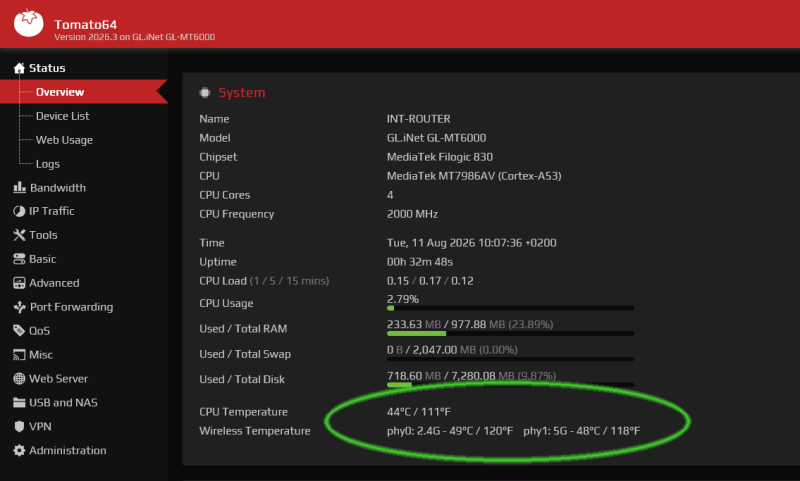Screen dimensions: 800x481
Task: Click the RAM value 233.63 MB / 977.88 MB
Action: click(x=470, y=324)
